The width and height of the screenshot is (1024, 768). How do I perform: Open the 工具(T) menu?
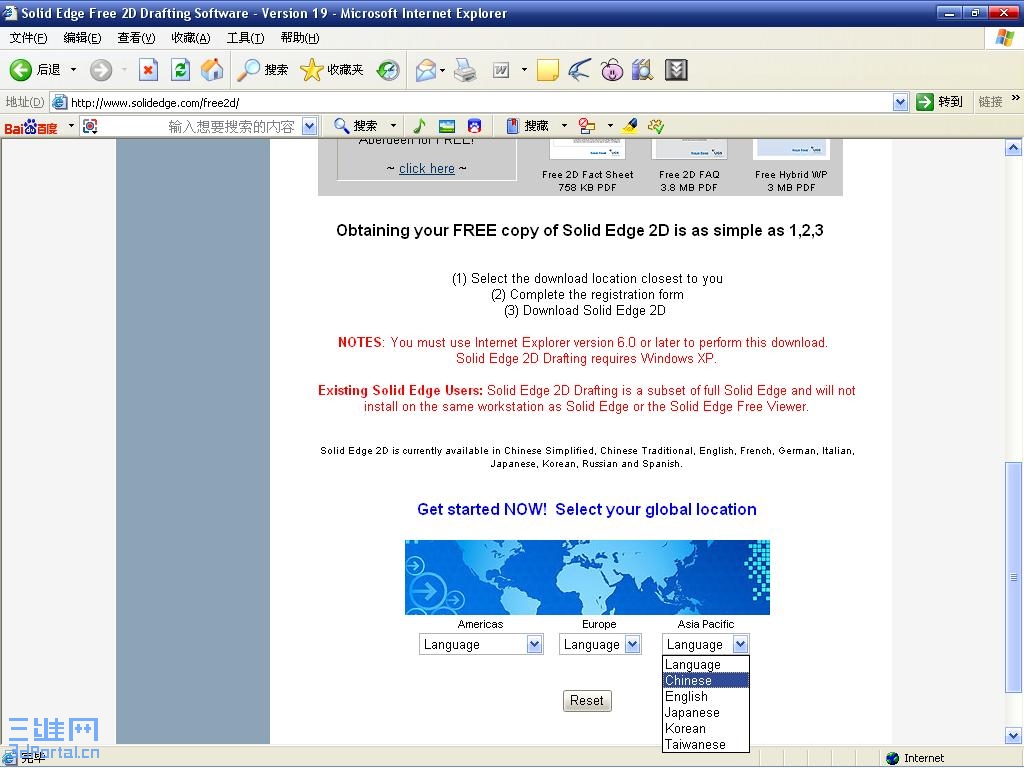click(x=246, y=38)
